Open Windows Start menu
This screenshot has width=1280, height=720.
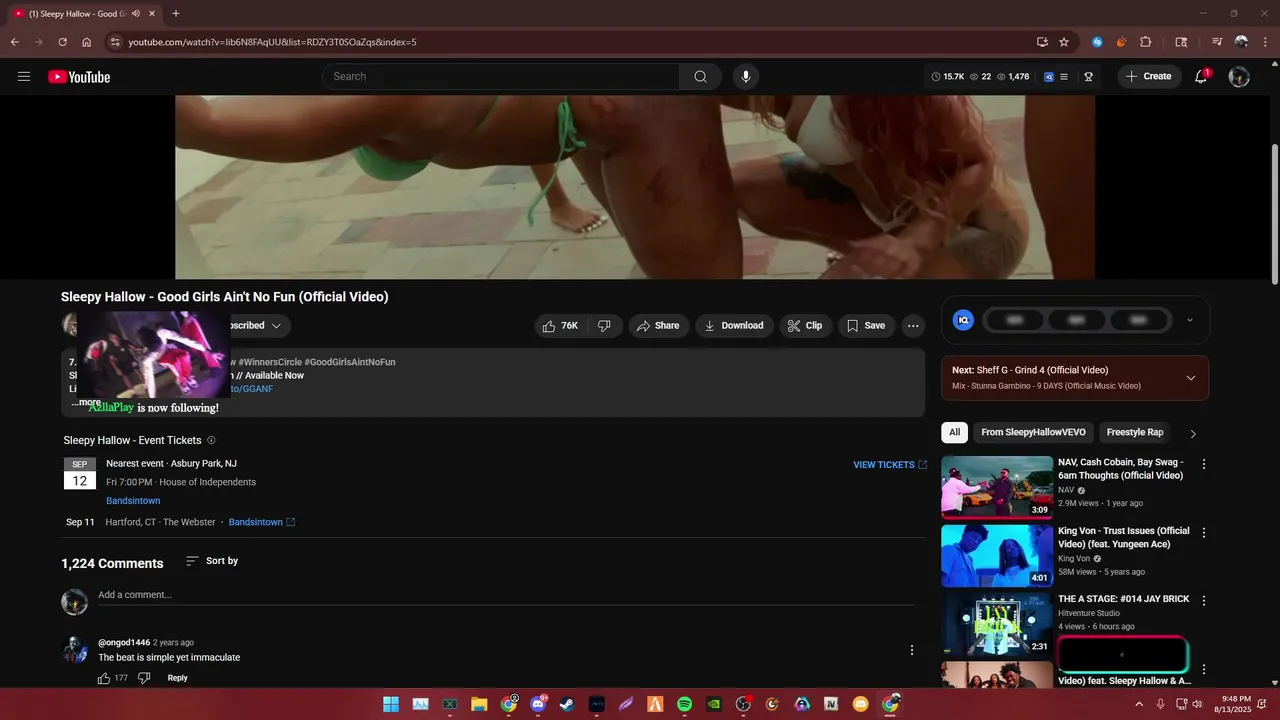tap(391, 704)
